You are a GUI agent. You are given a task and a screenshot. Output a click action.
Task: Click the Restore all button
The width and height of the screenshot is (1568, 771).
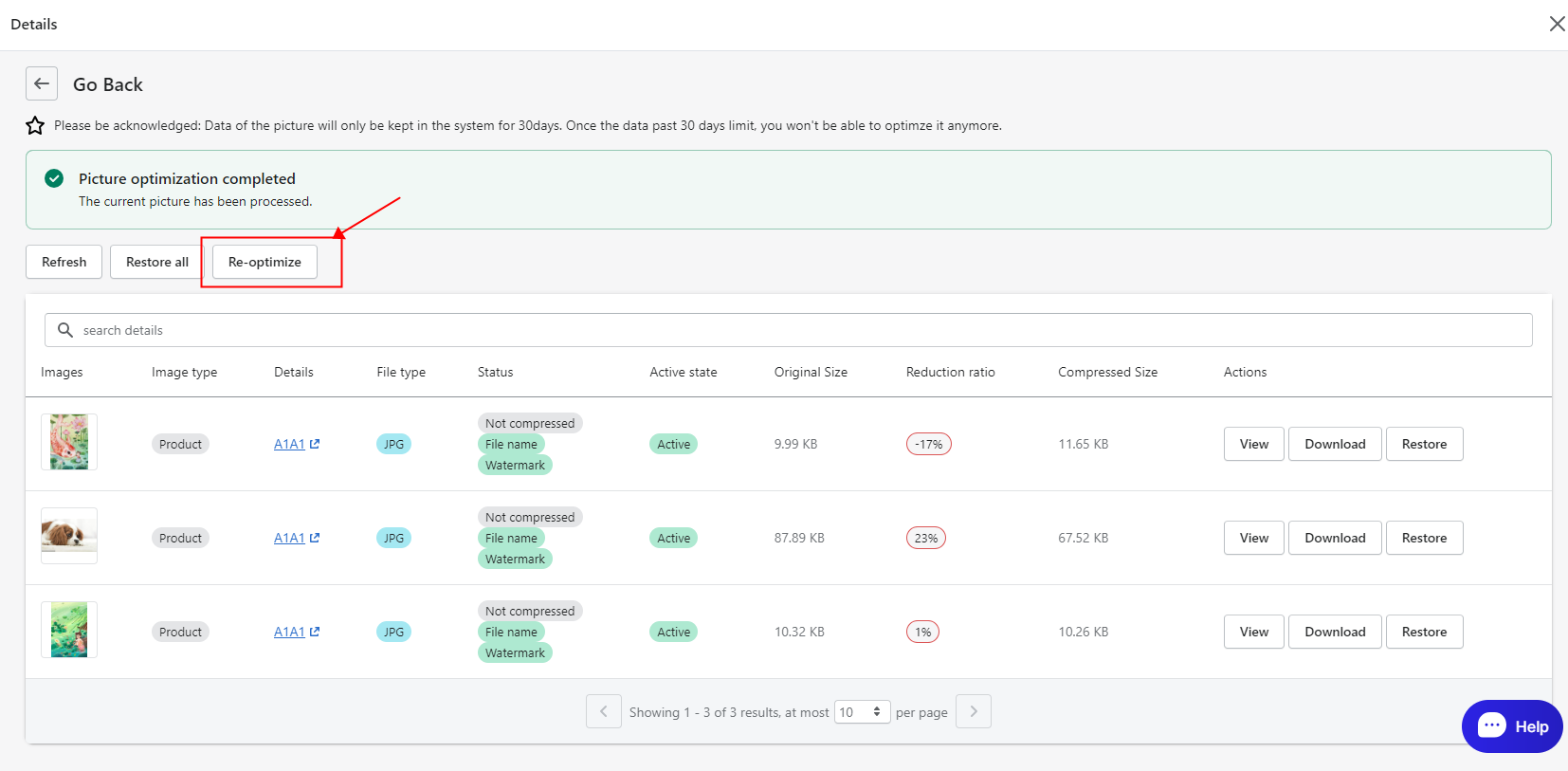click(157, 262)
